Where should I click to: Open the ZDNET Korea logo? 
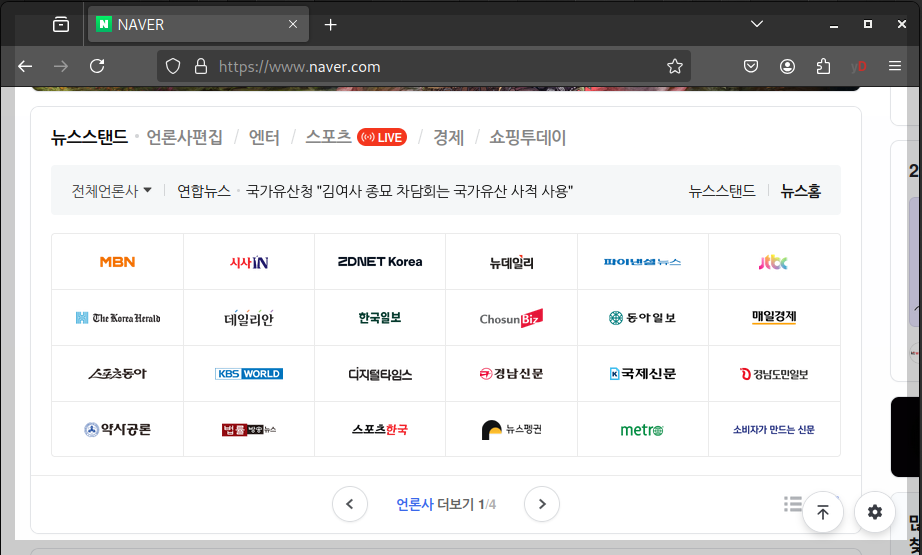pyautogui.click(x=380, y=262)
